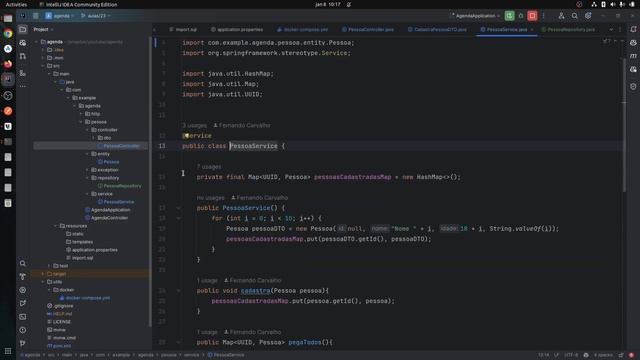Switch to CadastraPessoaDTO.java tab
The width and height of the screenshot is (640, 360).
click(x=437, y=29)
